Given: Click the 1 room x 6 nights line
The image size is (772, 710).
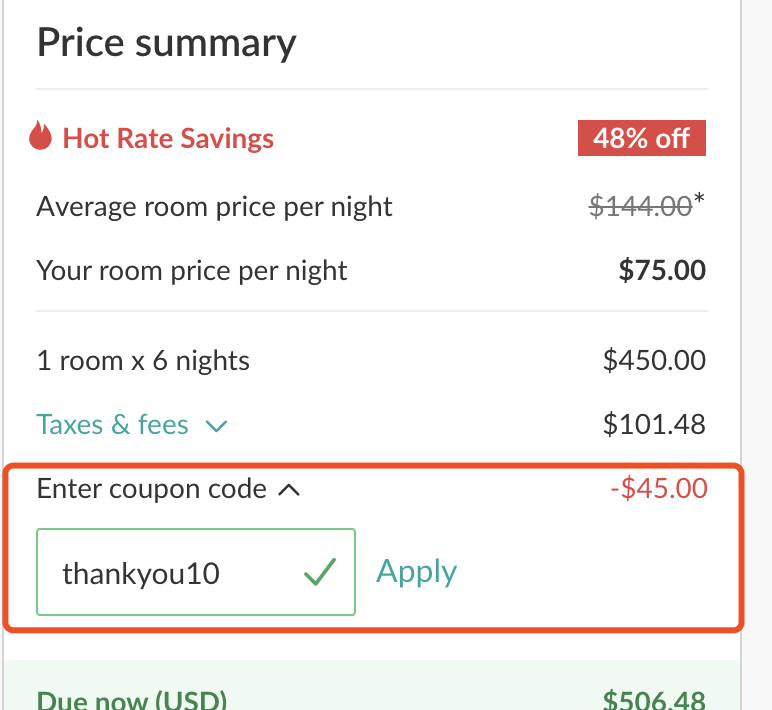Looking at the screenshot, I should (143, 361).
